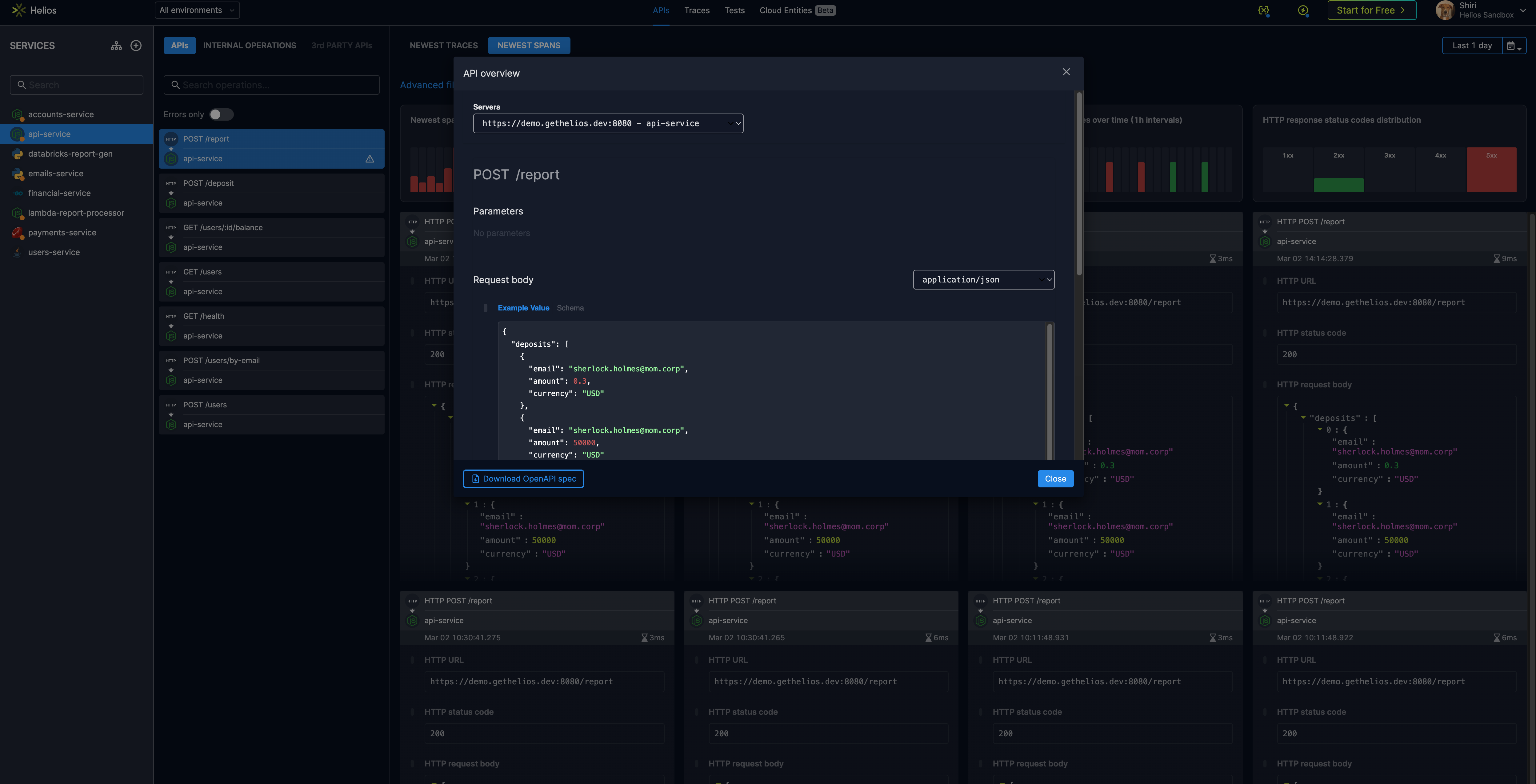
Task: Click the blue Close button
Action: [1055, 479]
